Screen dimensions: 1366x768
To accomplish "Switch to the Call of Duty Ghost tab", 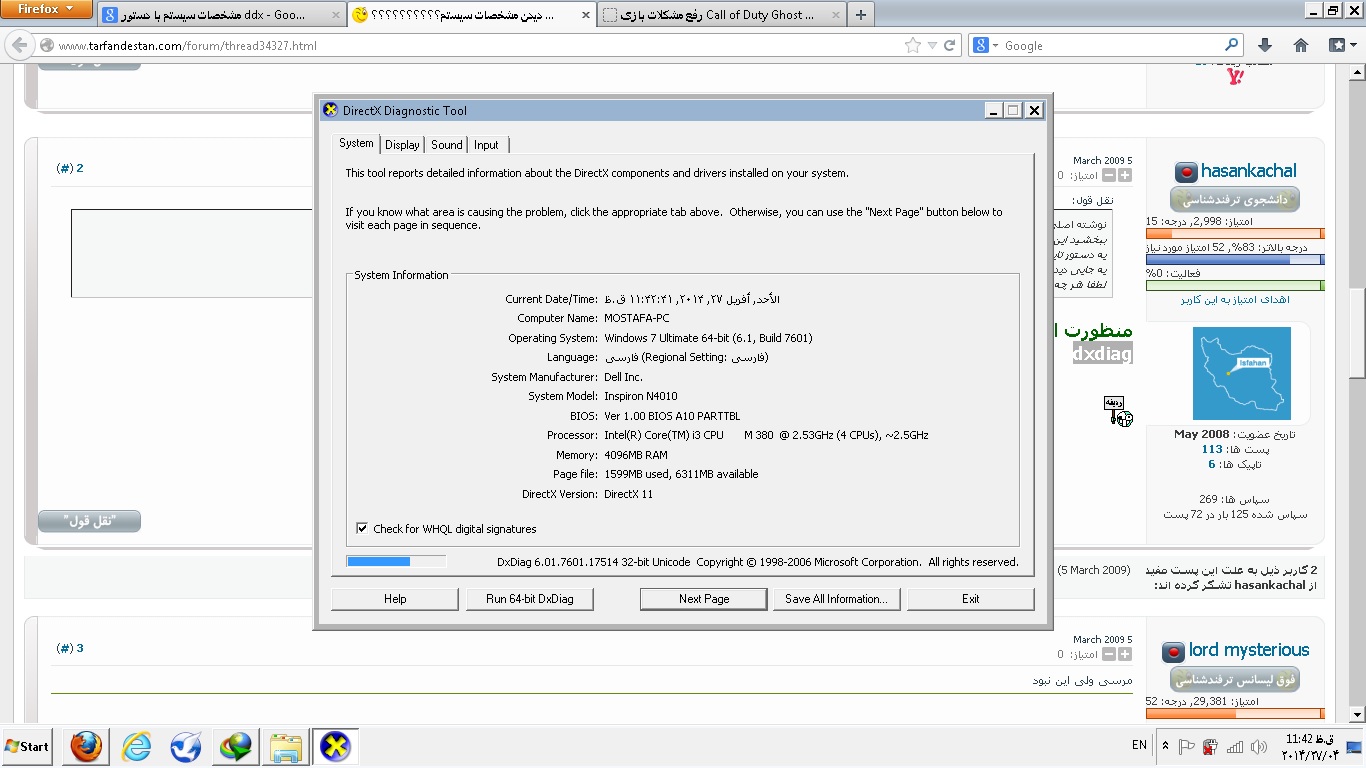I will [x=721, y=16].
